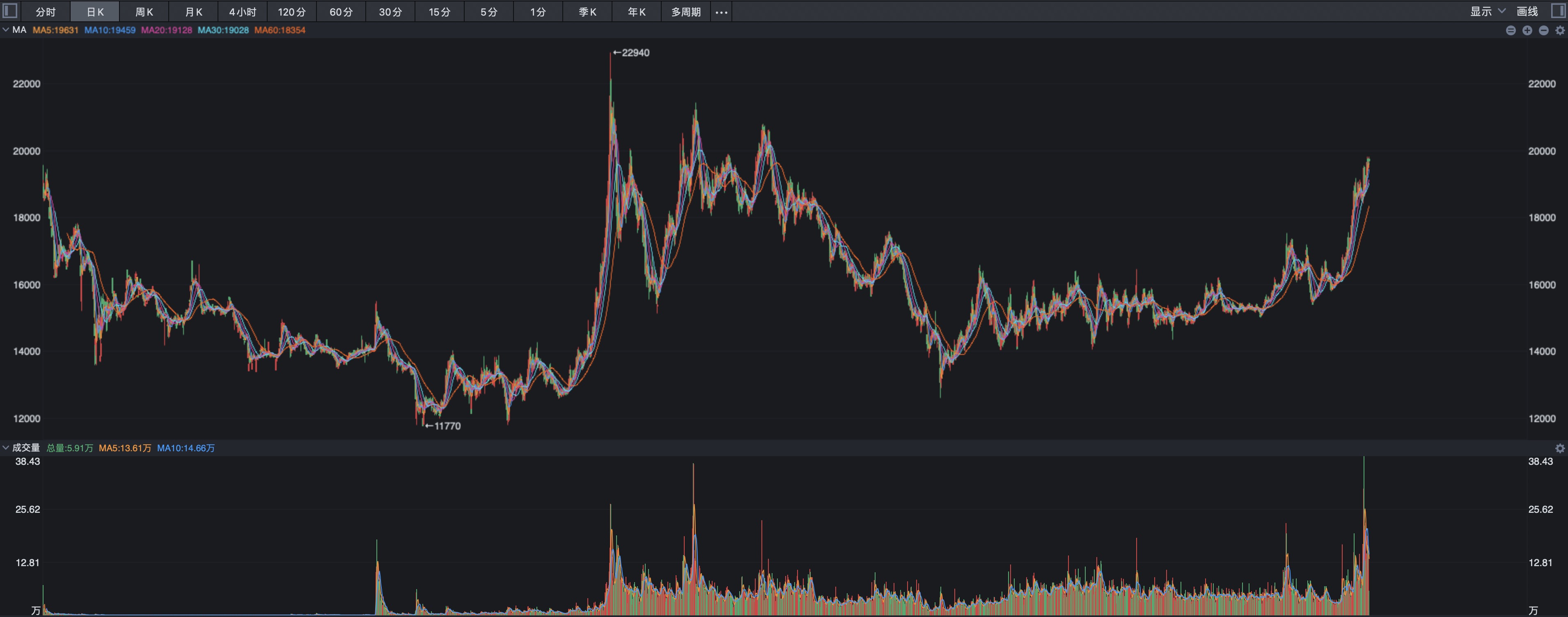
Task: Open more periods via three-dots icon
Action: pos(721,12)
